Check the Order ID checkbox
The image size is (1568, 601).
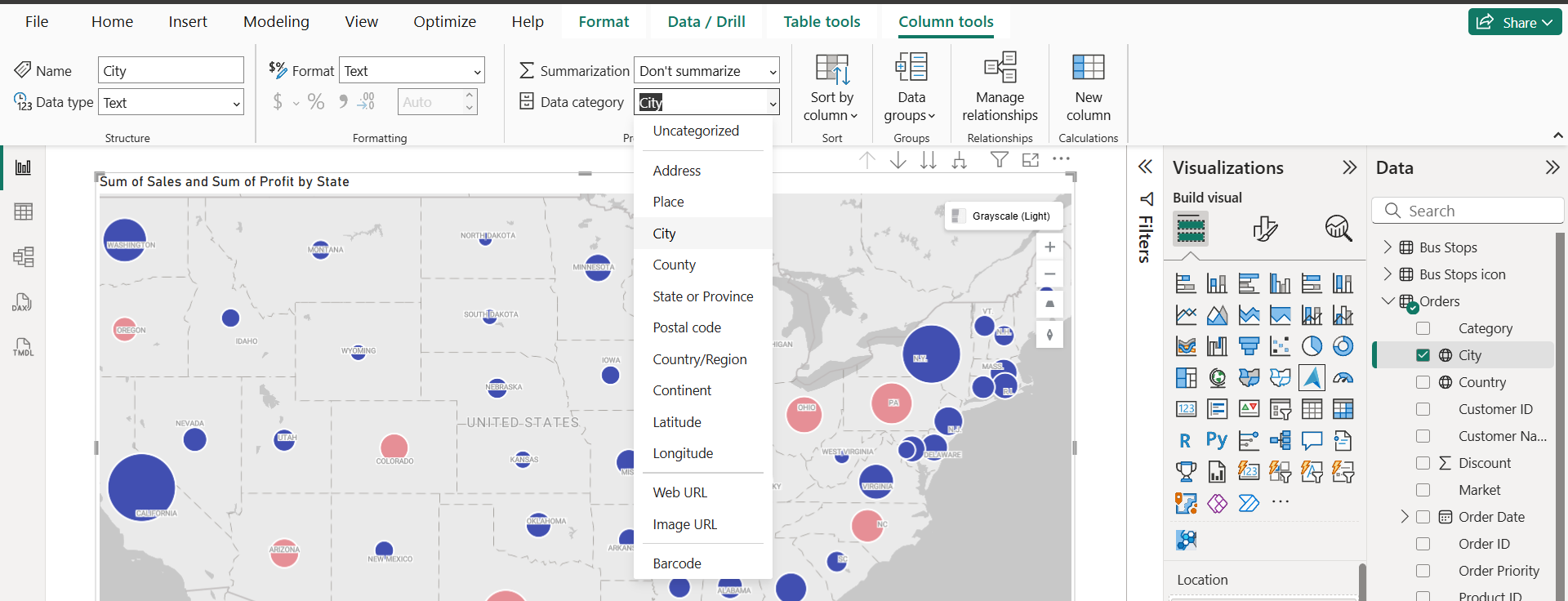click(x=1423, y=544)
